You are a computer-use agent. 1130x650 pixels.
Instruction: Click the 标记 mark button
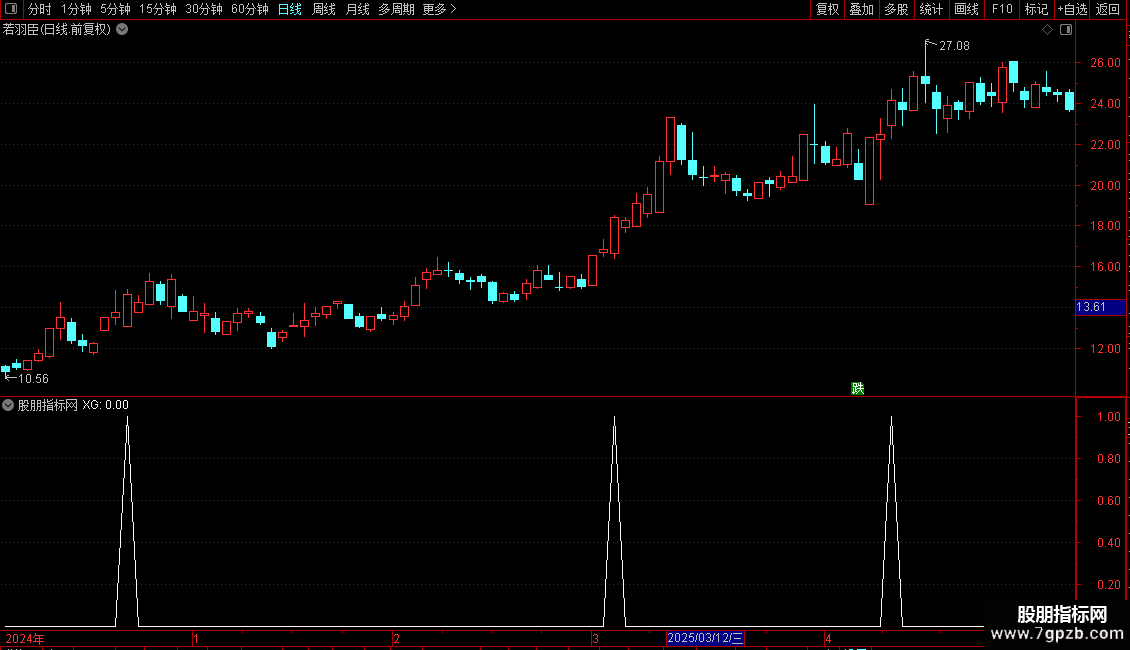point(1036,9)
